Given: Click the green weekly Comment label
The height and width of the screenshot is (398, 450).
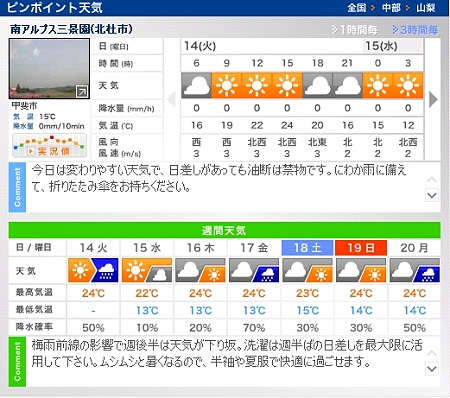Looking at the screenshot, I should click(x=17, y=362).
